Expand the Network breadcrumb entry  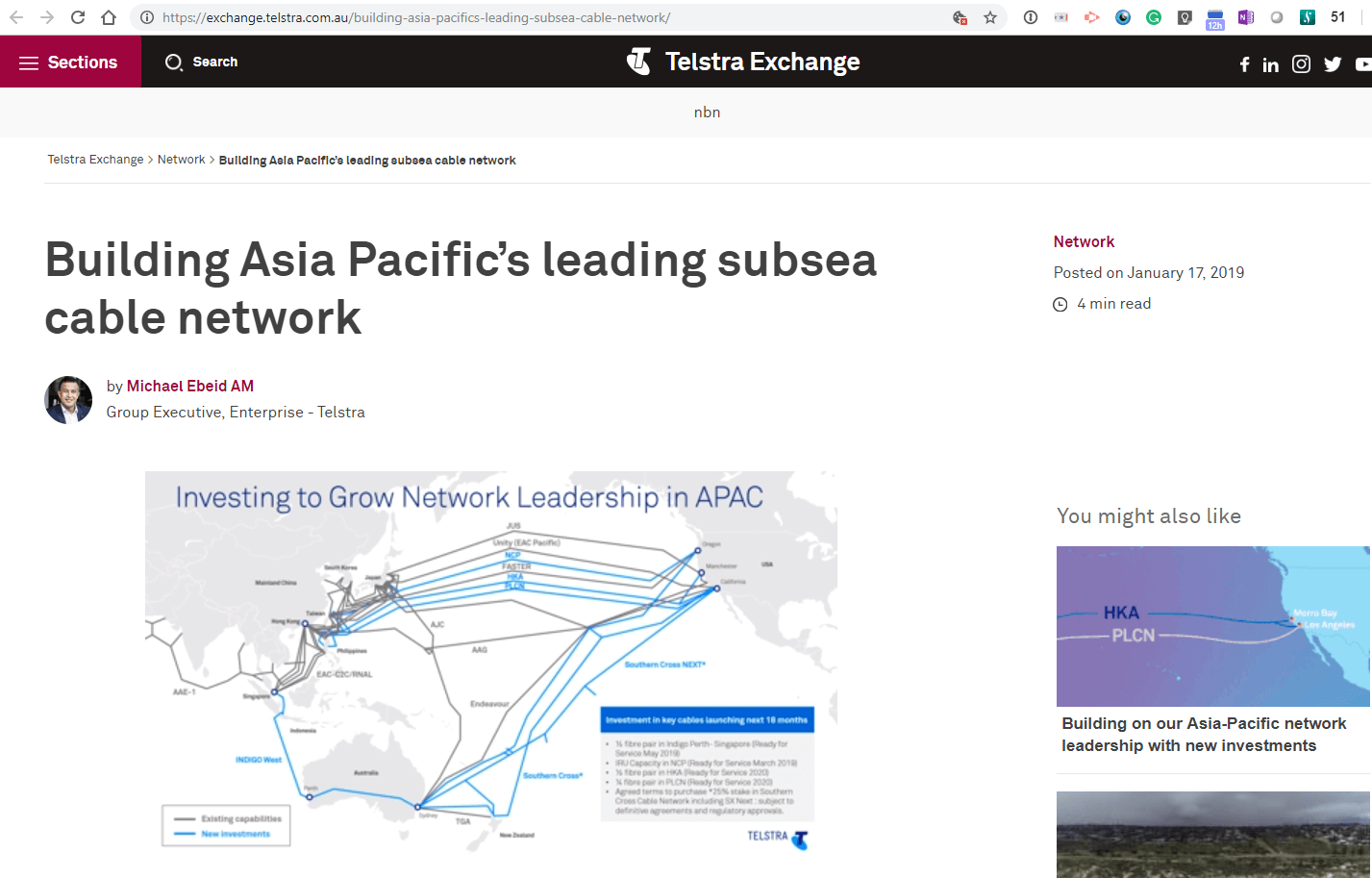click(181, 160)
